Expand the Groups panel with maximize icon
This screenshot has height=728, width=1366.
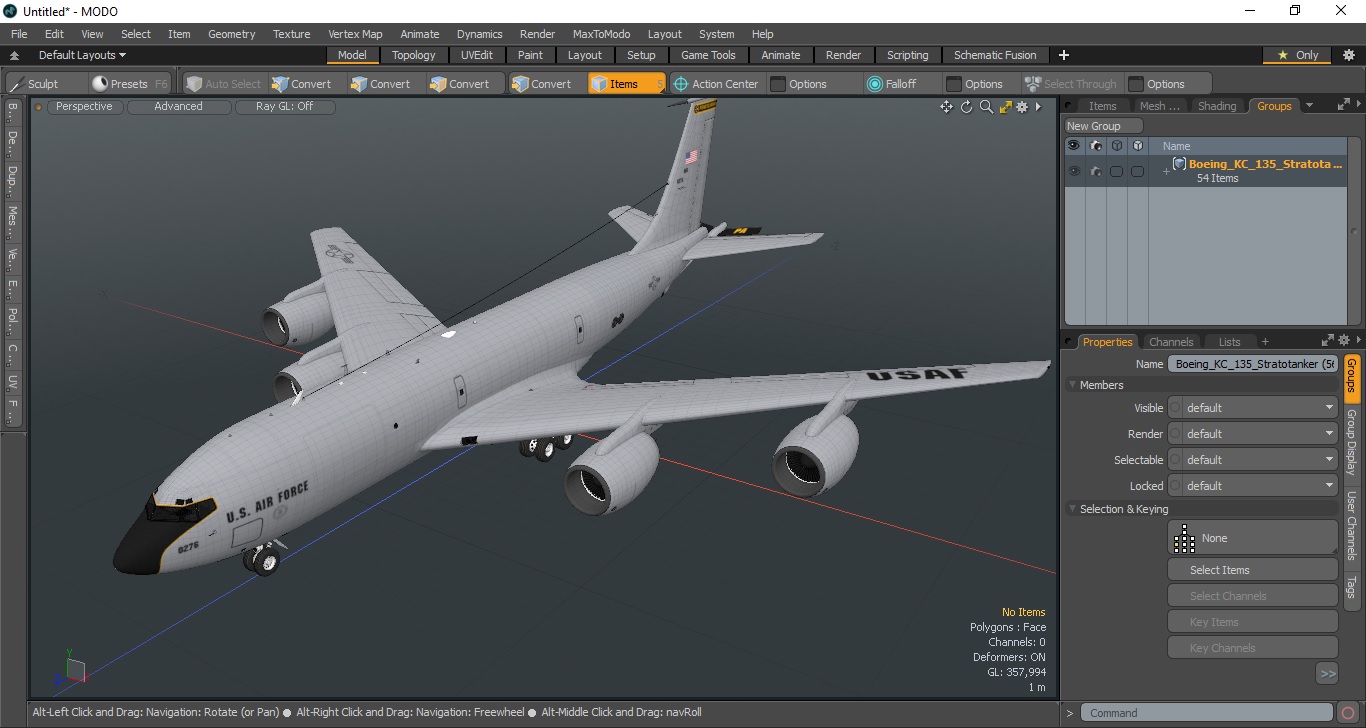coord(1343,104)
